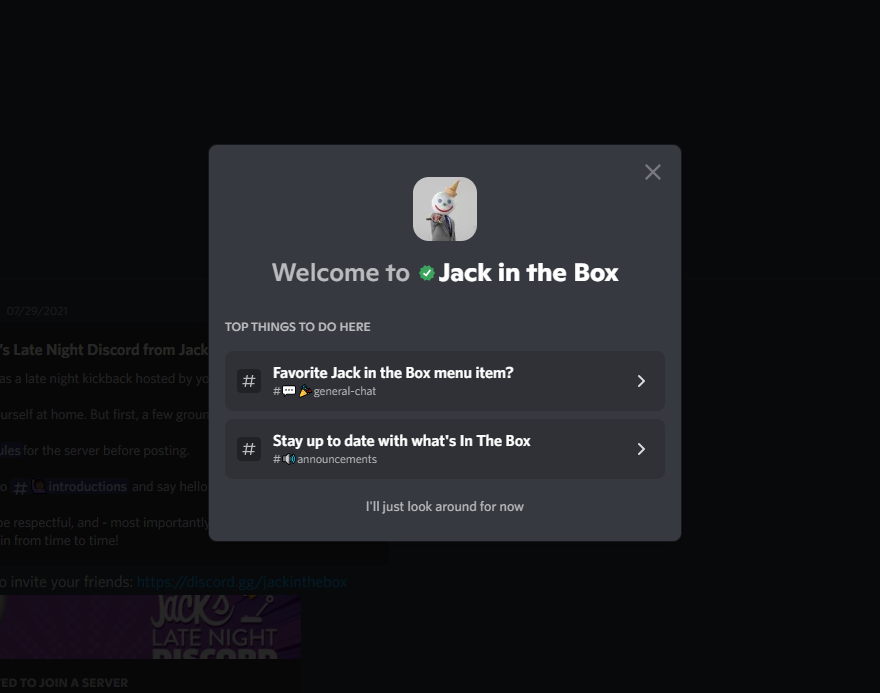Click chevron arrow on announcements card
The width and height of the screenshot is (880, 693).
click(641, 449)
